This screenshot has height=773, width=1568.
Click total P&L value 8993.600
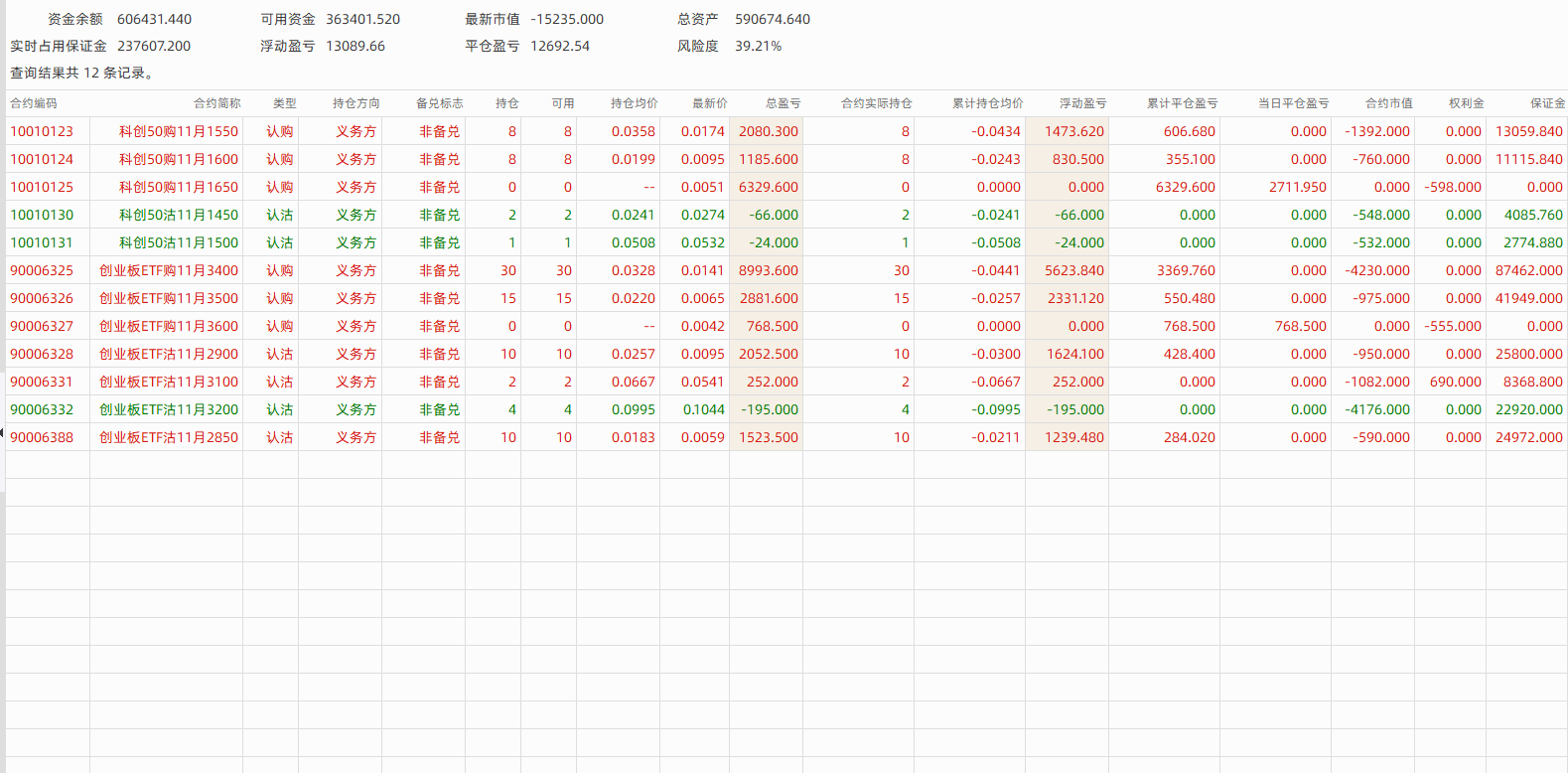point(768,270)
